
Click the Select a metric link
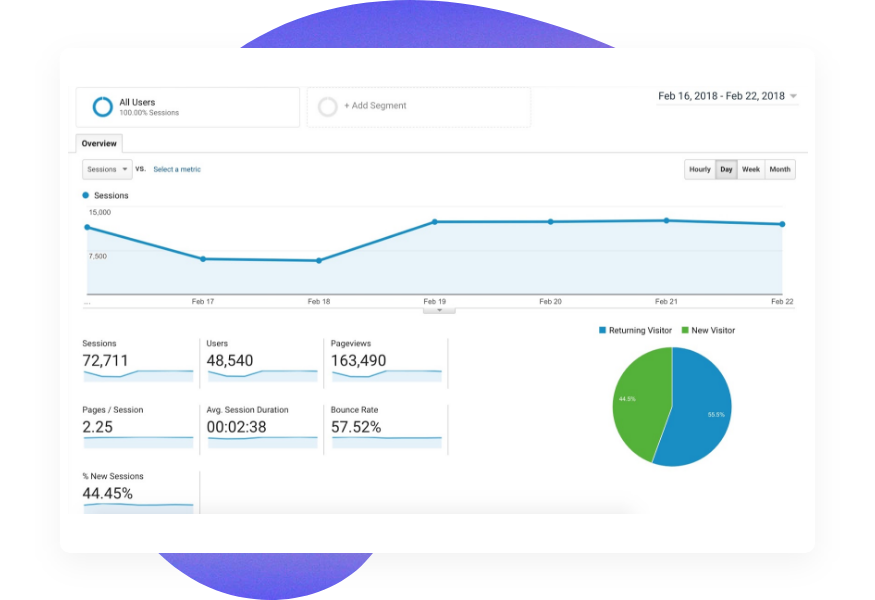177,169
